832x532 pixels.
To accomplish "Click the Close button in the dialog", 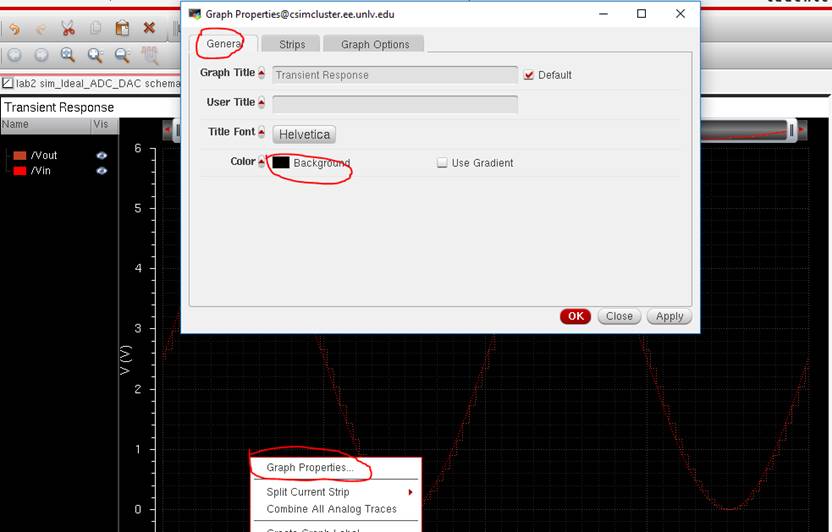I will coord(619,316).
